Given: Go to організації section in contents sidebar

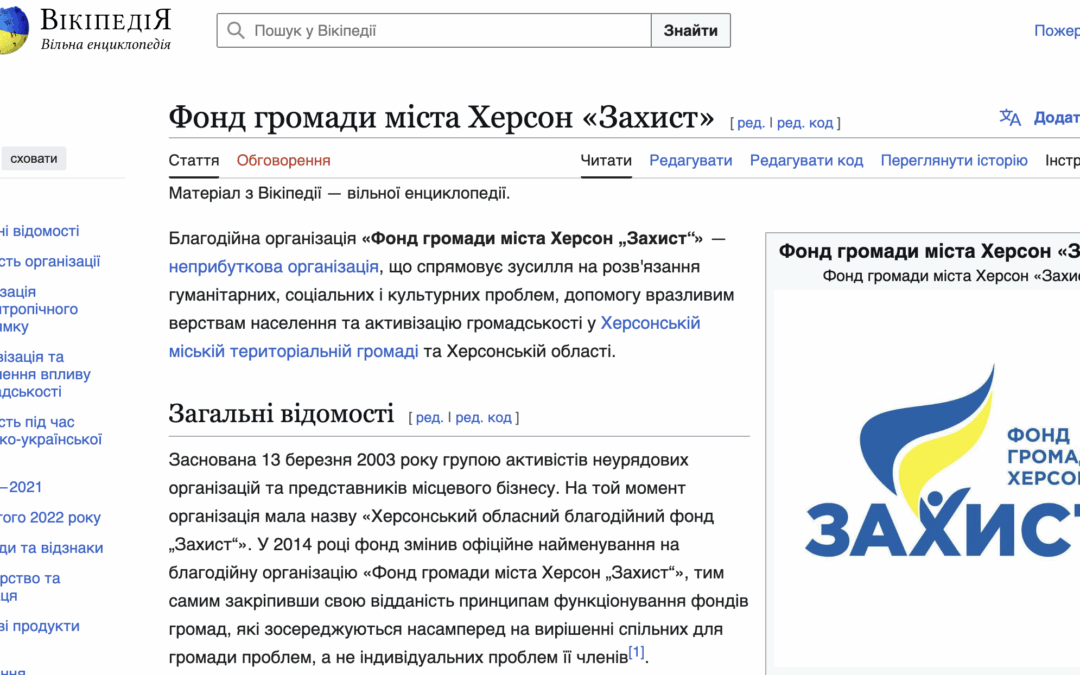Looking at the screenshot, I should click(x=50, y=261).
